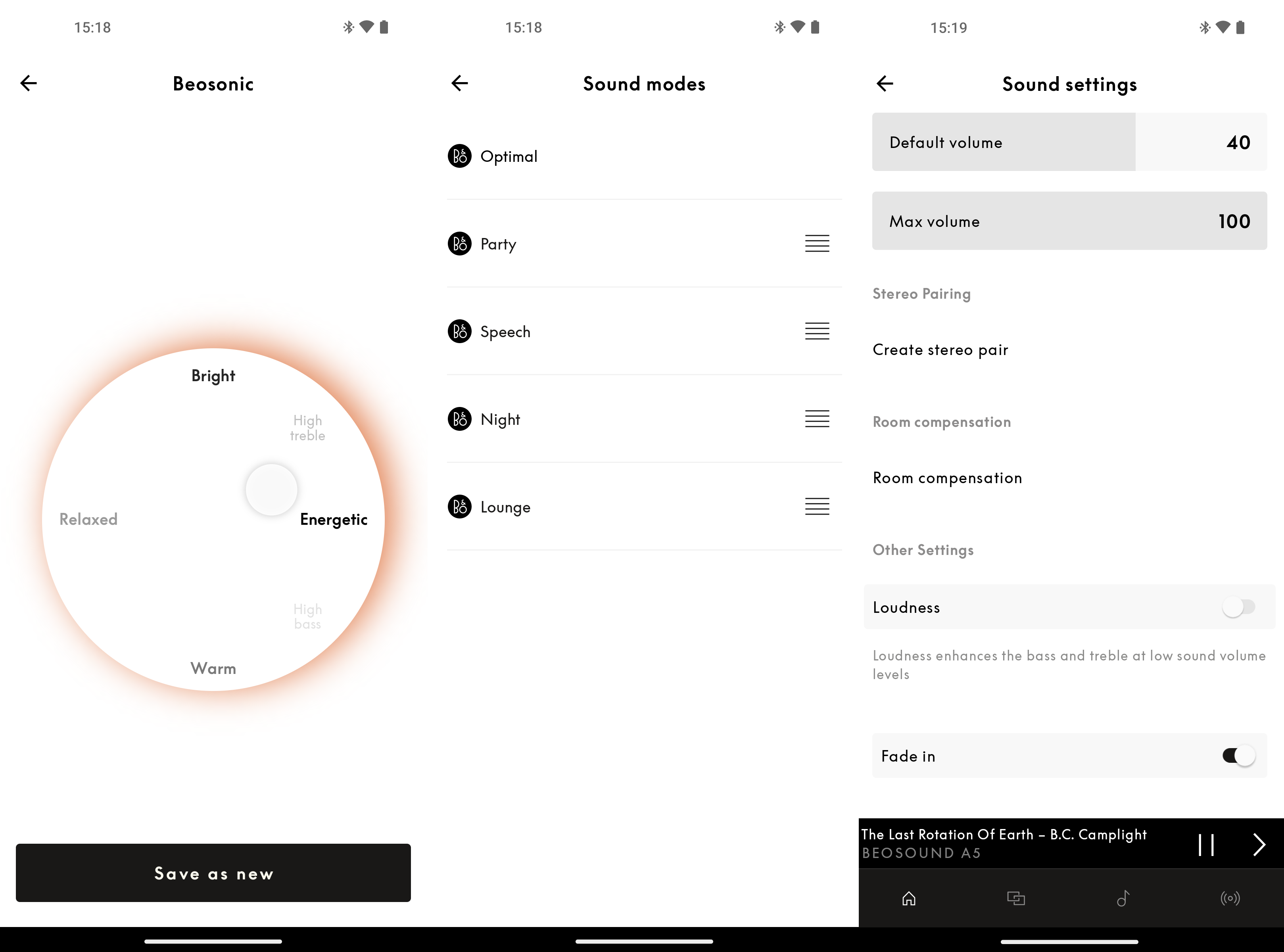The width and height of the screenshot is (1284, 952).
Task: Open Create stereo pair
Action: click(940, 350)
